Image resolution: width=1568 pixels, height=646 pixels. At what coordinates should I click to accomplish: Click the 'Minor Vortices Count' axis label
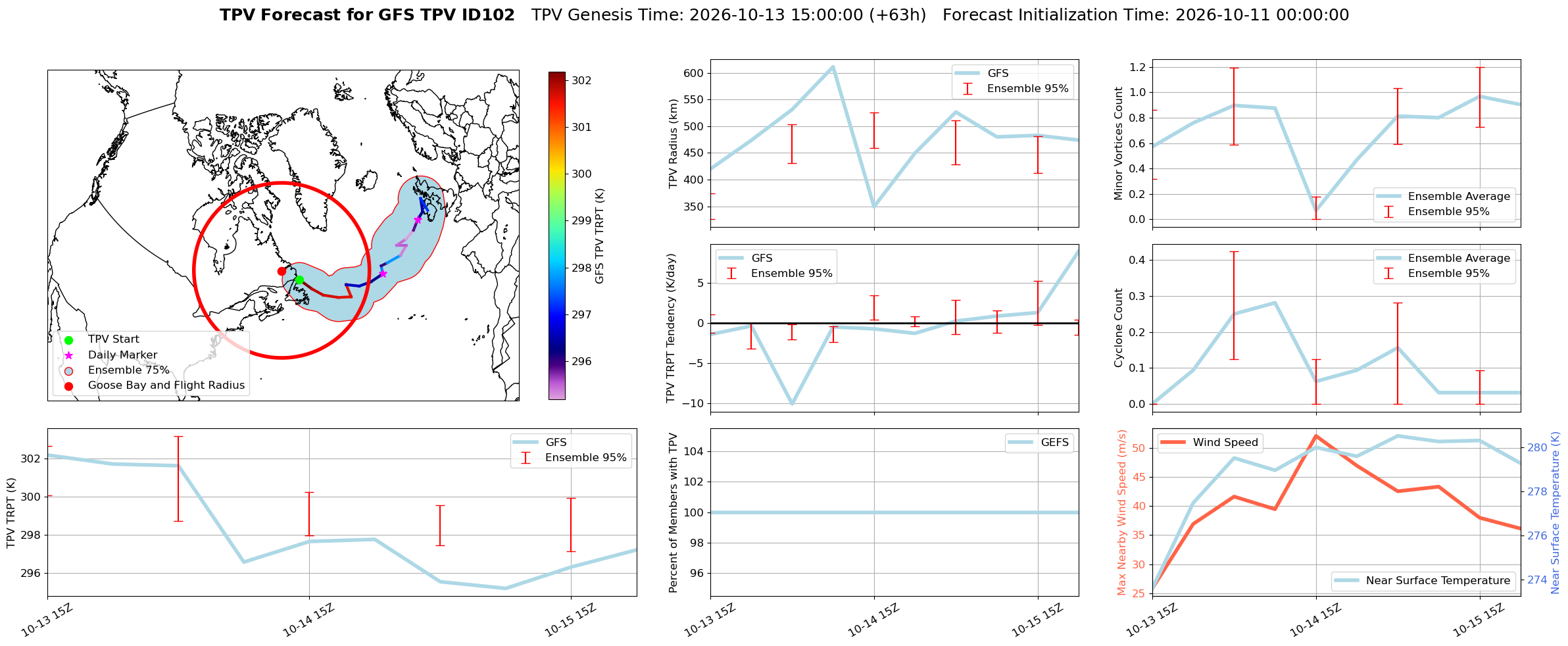click(1118, 143)
